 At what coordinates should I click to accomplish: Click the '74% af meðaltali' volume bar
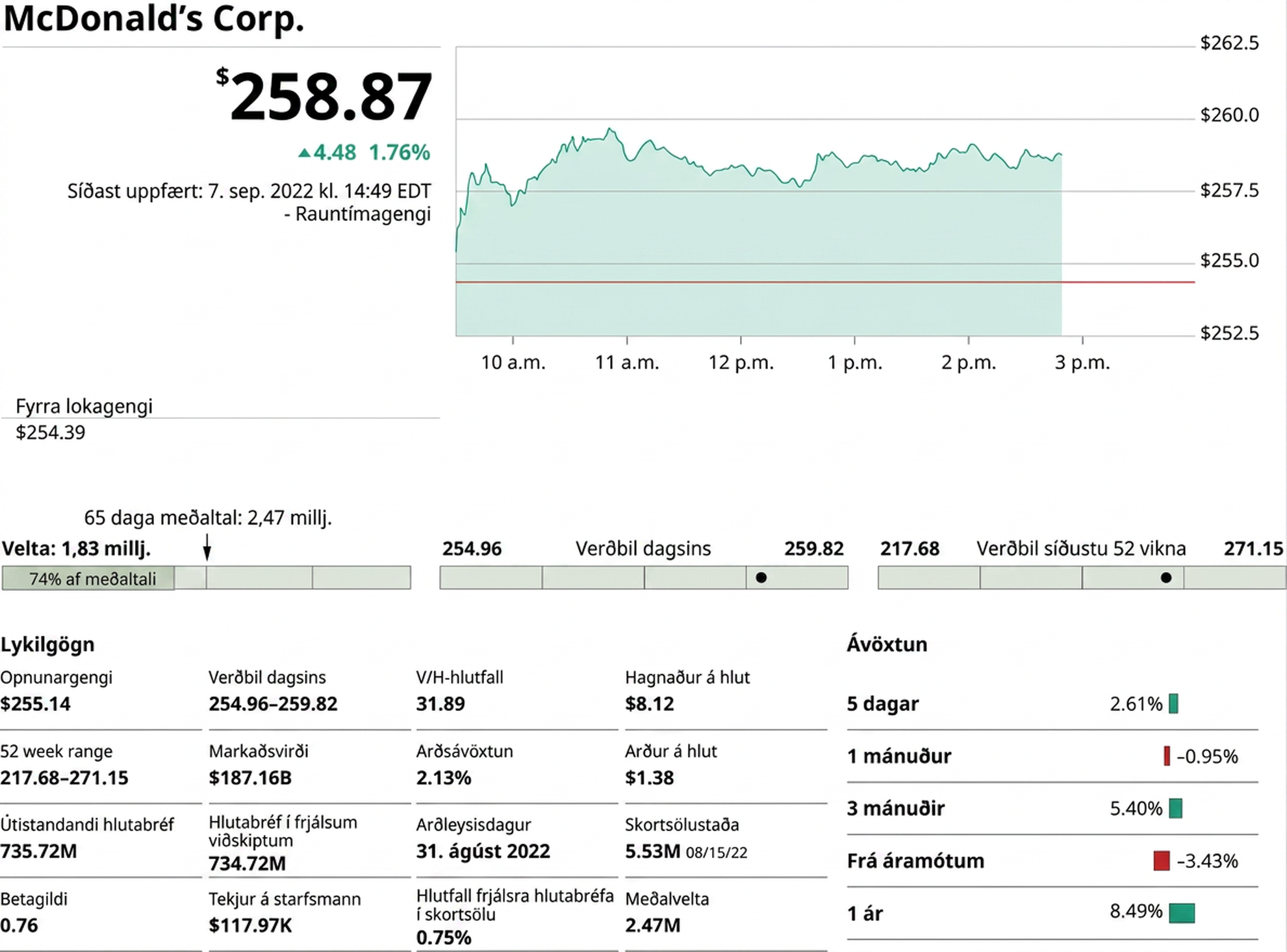88,578
